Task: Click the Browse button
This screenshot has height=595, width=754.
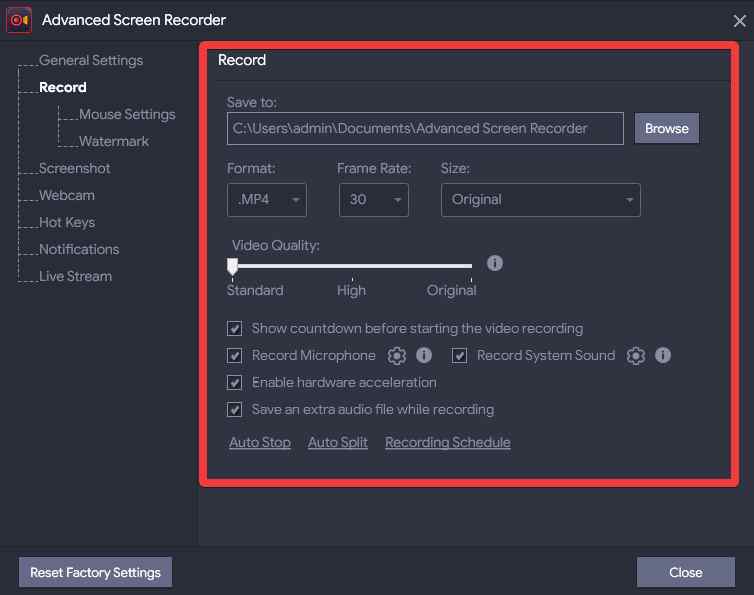Action: tap(666, 128)
